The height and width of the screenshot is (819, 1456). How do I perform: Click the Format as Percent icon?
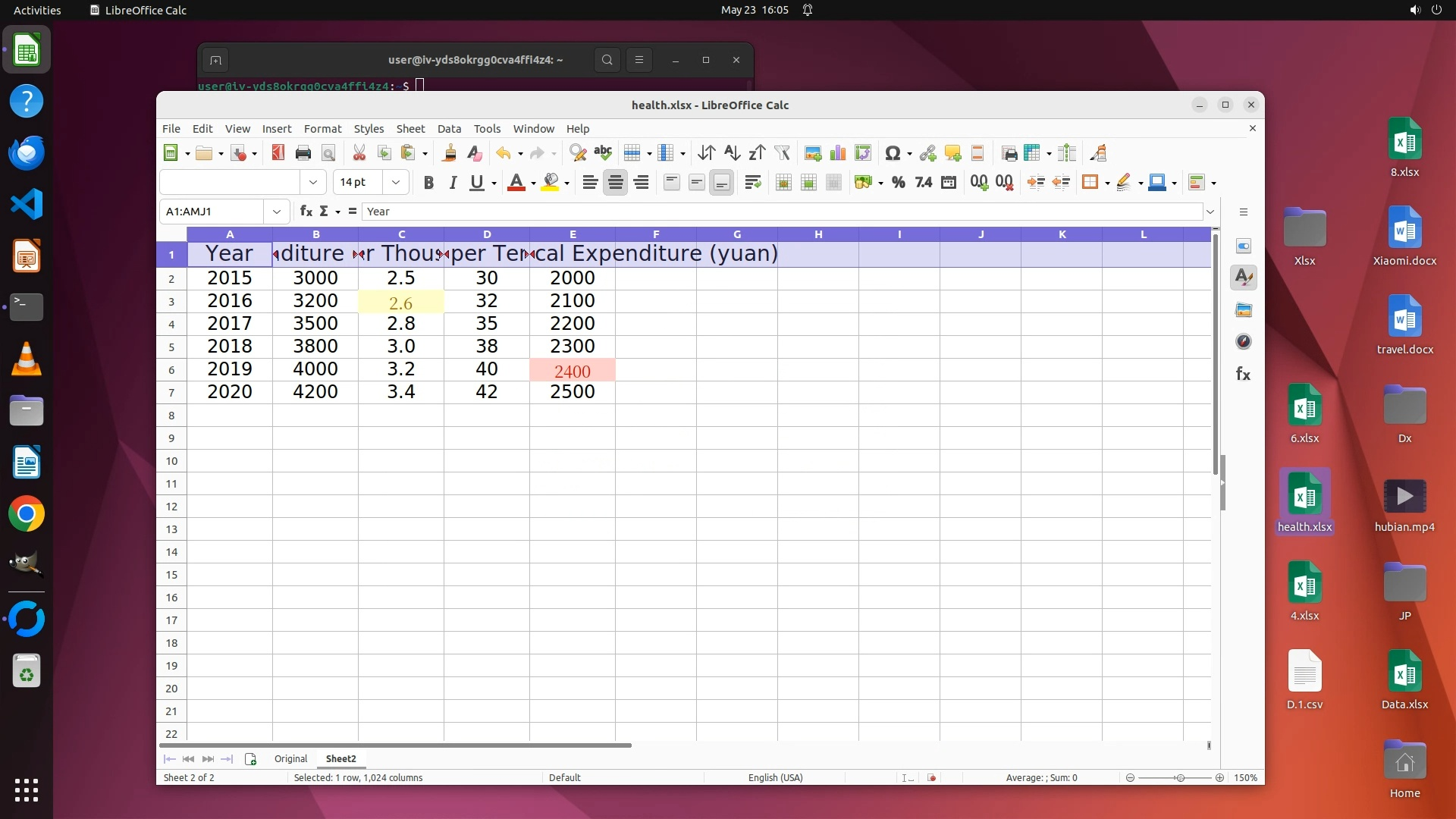click(899, 183)
